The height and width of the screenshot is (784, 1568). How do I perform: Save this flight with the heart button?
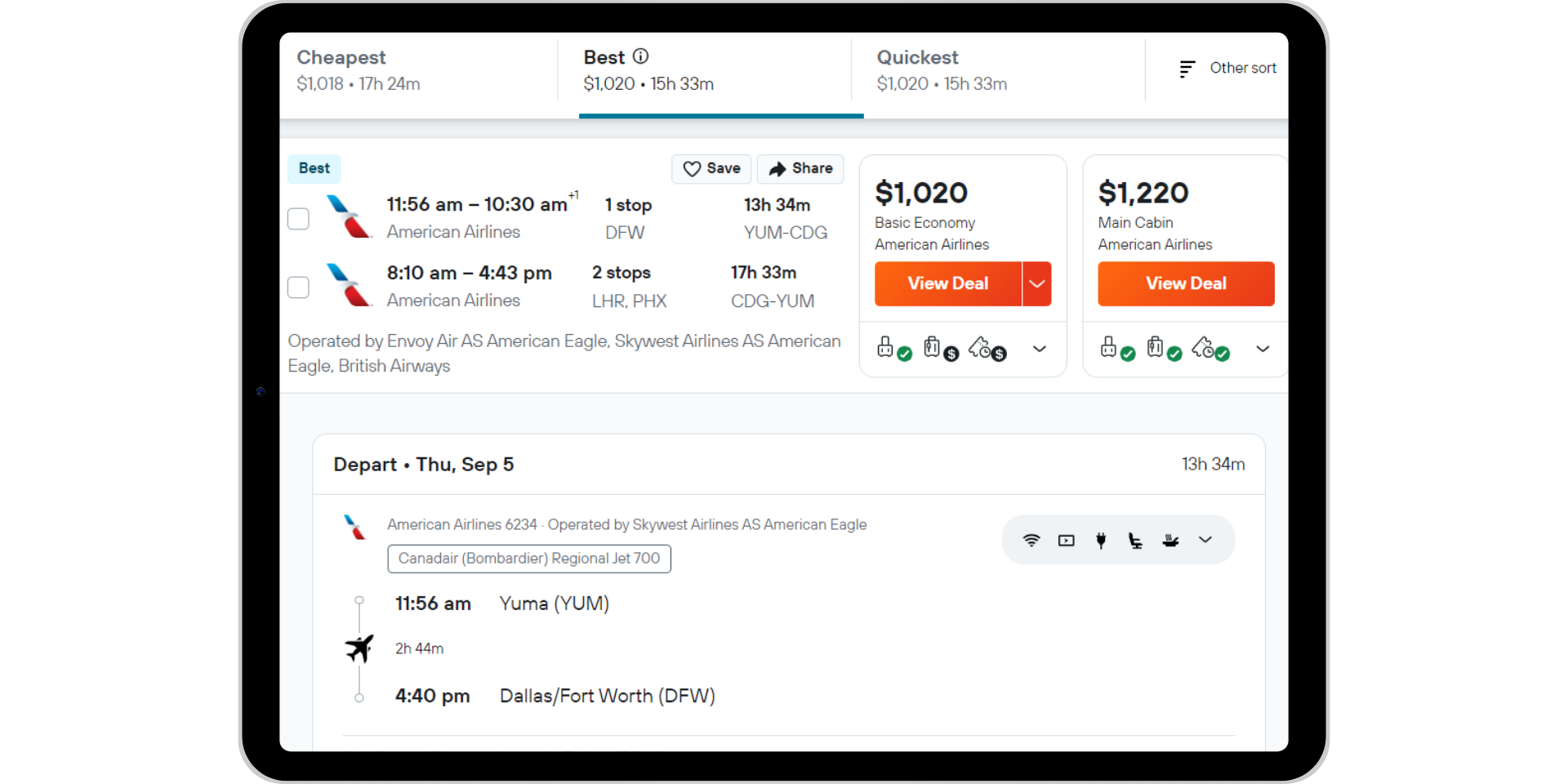click(x=711, y=169)
